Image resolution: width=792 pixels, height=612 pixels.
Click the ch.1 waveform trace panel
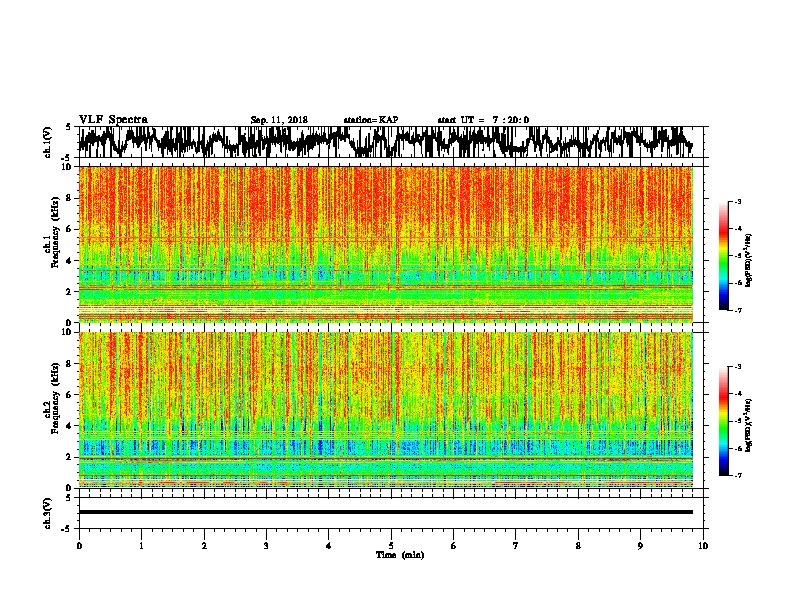[x=390, y=142]
